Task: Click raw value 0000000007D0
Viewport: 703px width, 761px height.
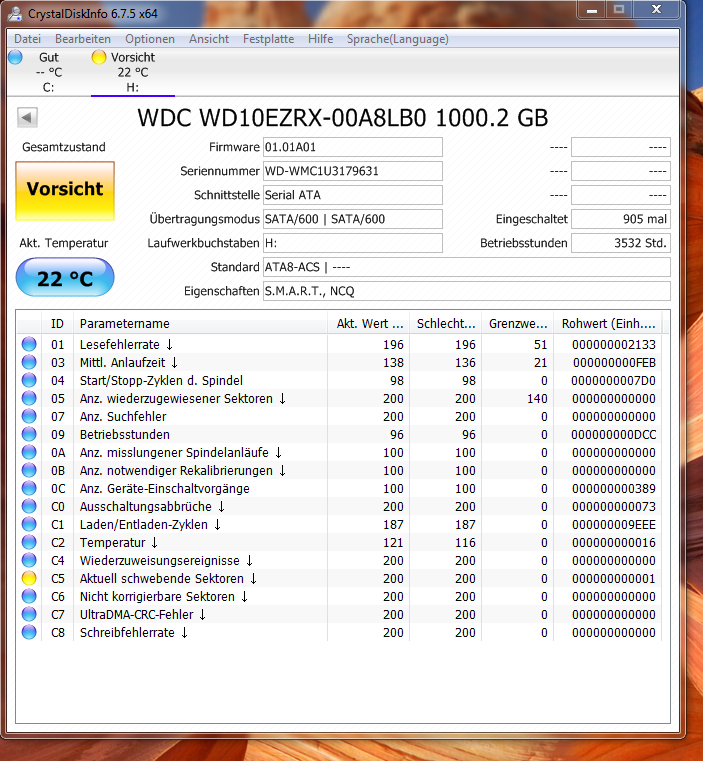Action: point(613,380)
